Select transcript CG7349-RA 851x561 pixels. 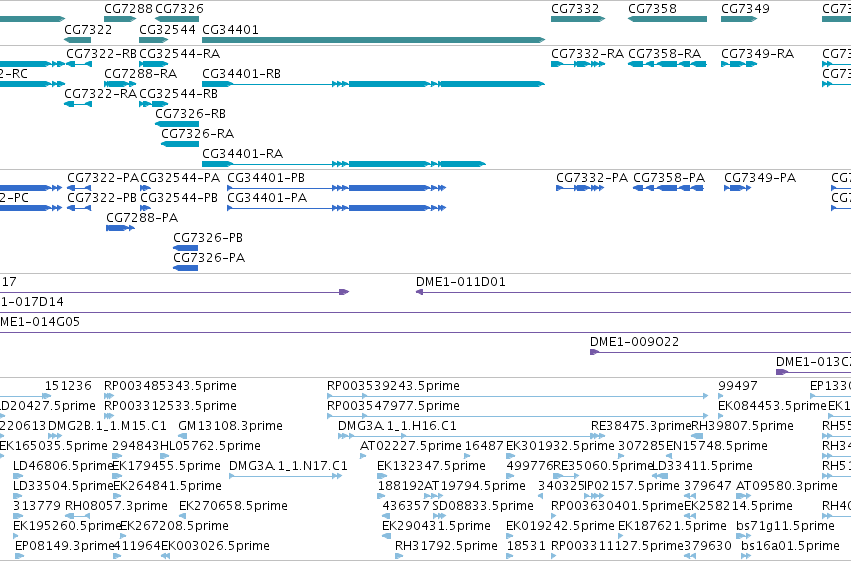click(x=739, y=64)
